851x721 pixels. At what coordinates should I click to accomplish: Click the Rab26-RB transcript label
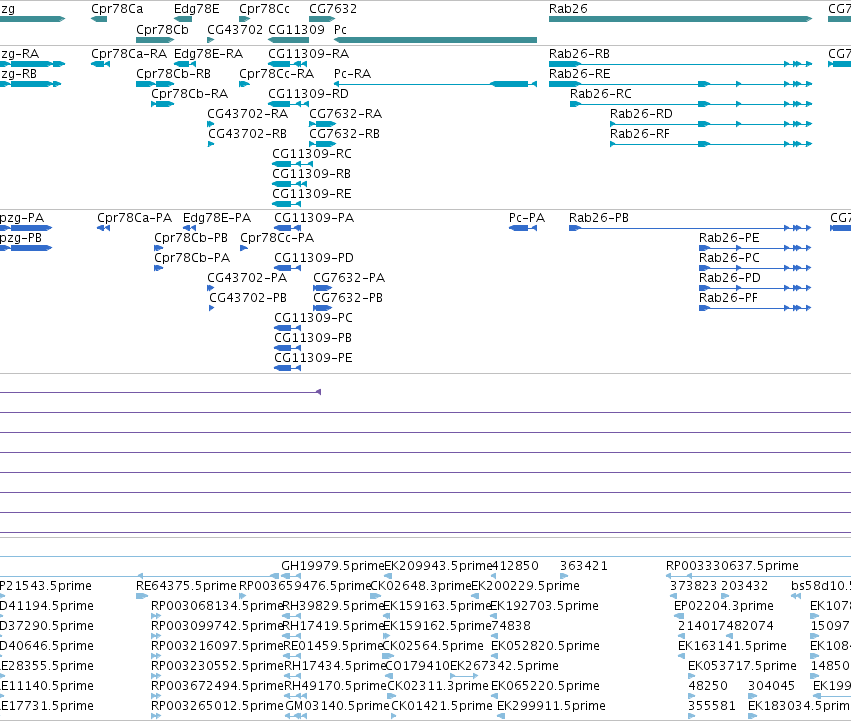(x=579, y=54)
